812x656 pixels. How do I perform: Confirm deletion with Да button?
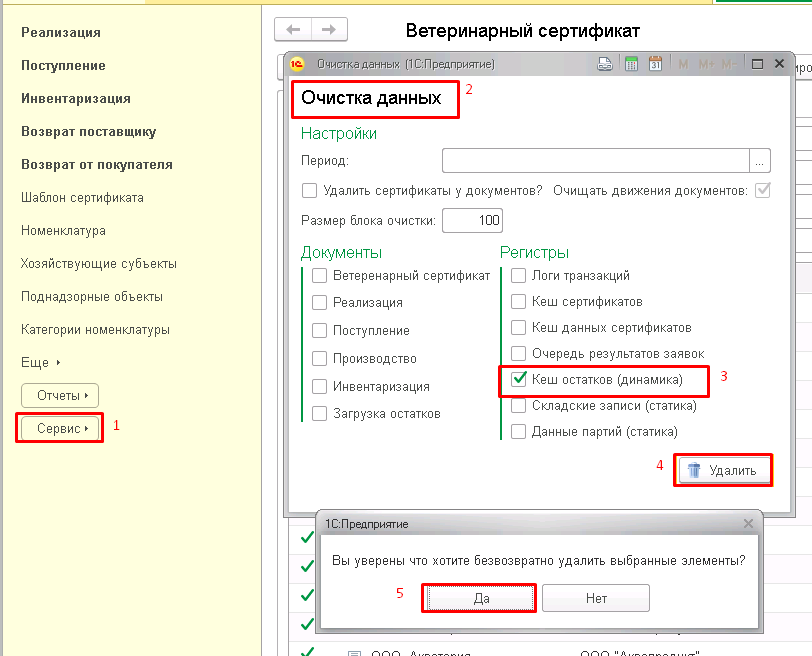[479, 599]
